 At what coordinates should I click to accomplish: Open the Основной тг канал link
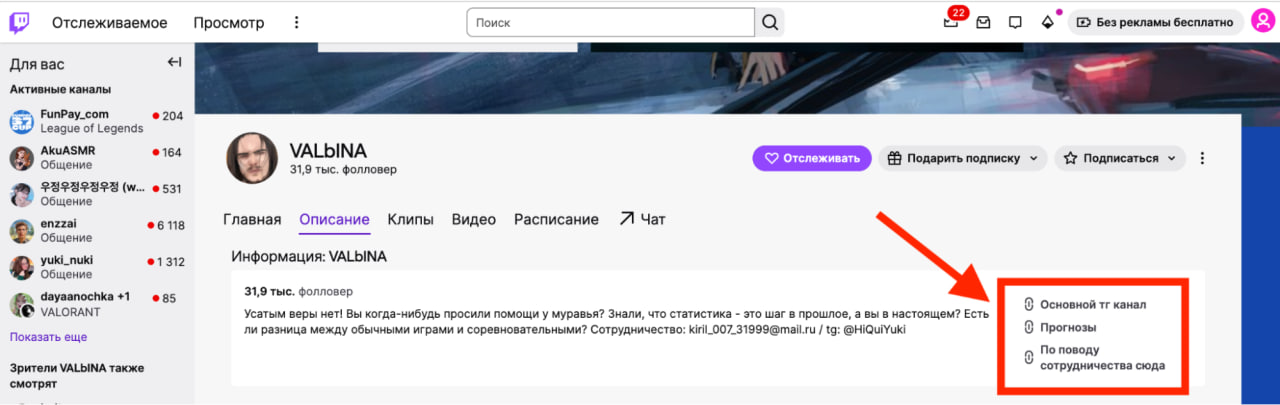[1093, 304]
